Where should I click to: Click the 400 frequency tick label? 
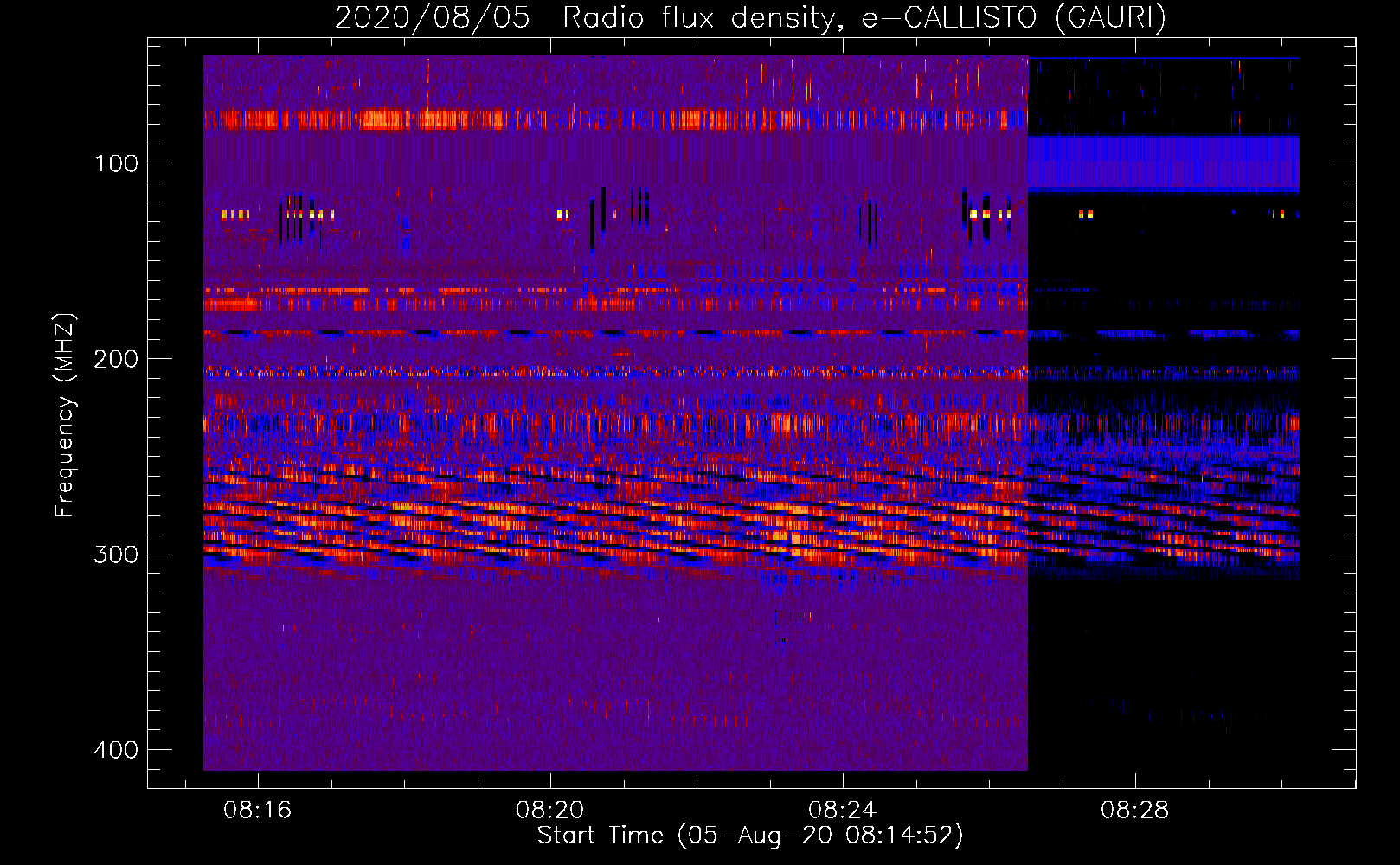coord(116,750)
